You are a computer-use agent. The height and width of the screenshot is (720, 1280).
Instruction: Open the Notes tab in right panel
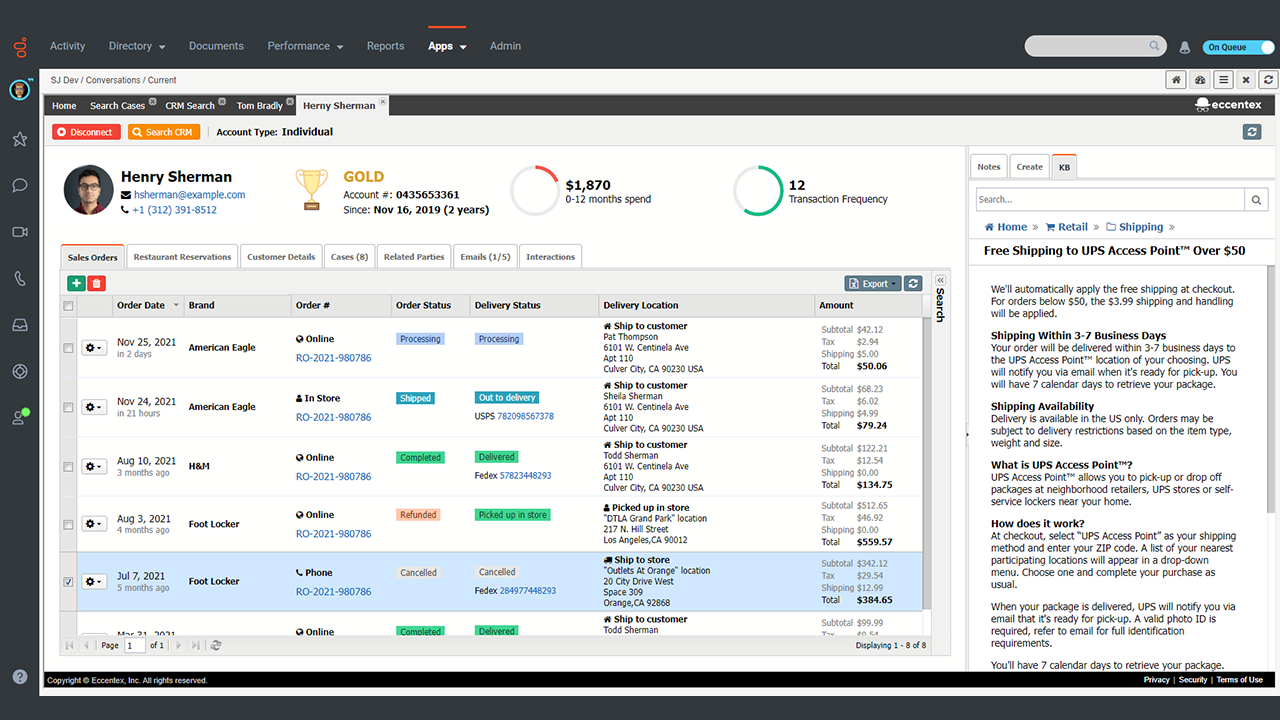coord(989,167)
